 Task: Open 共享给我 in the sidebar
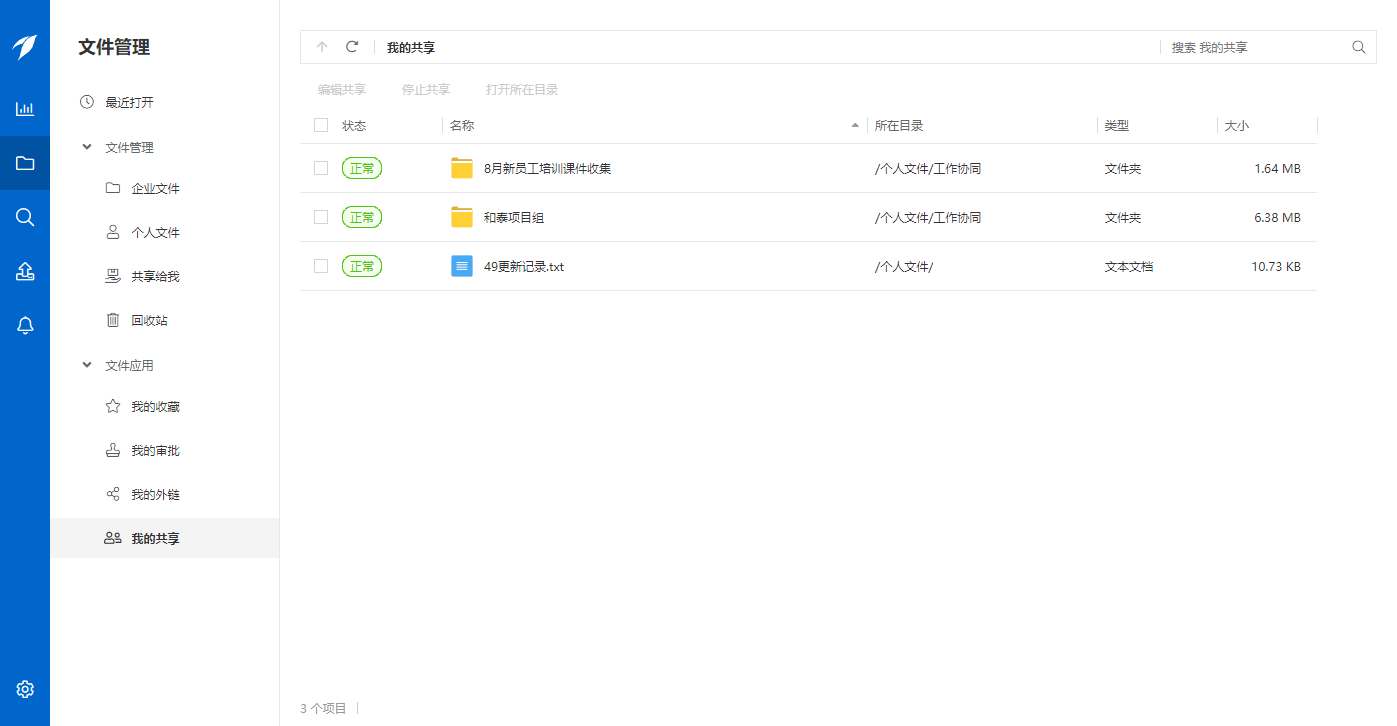click(155, 276)
